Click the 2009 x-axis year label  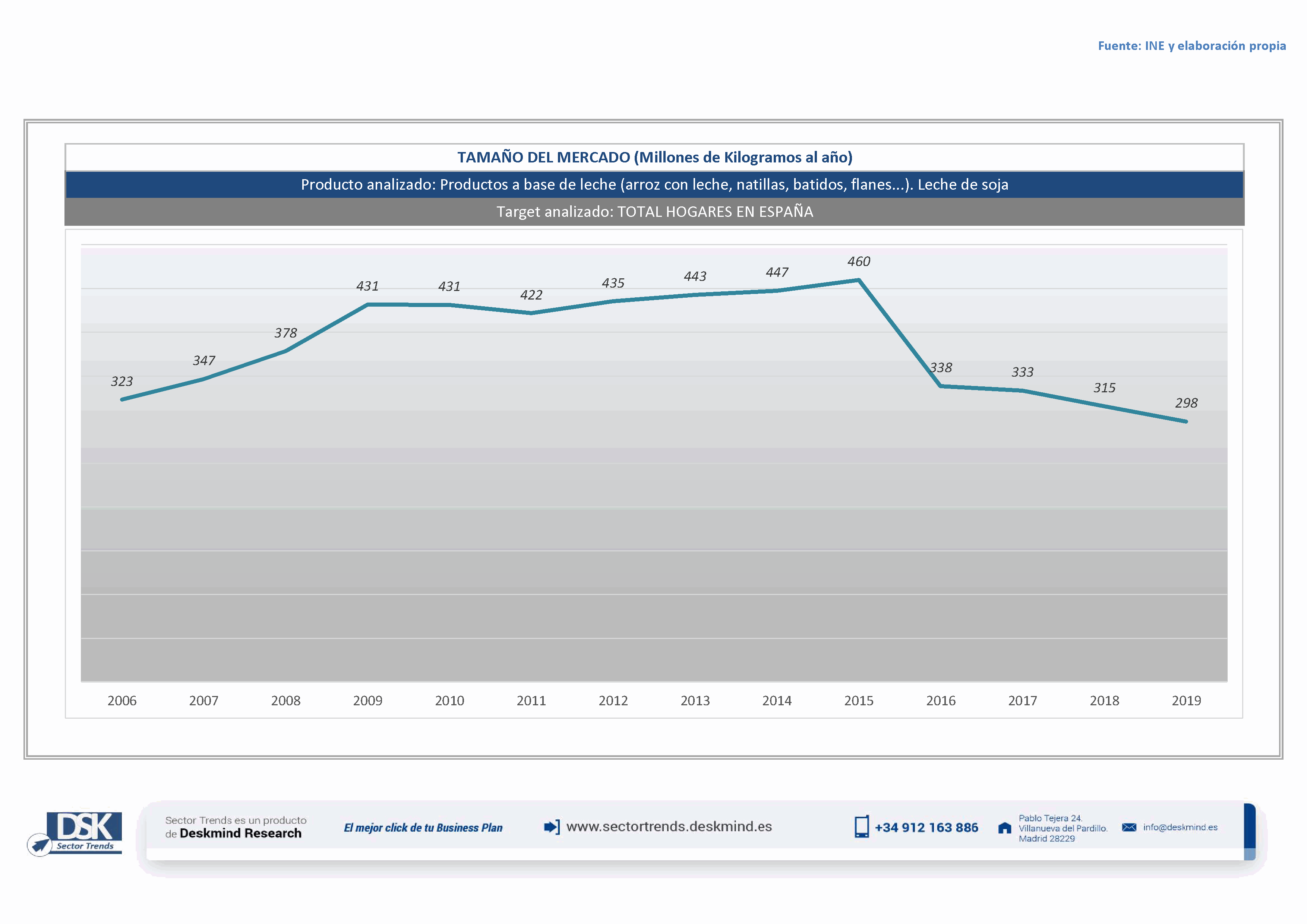pyautogui.click(x=368, y=701)
